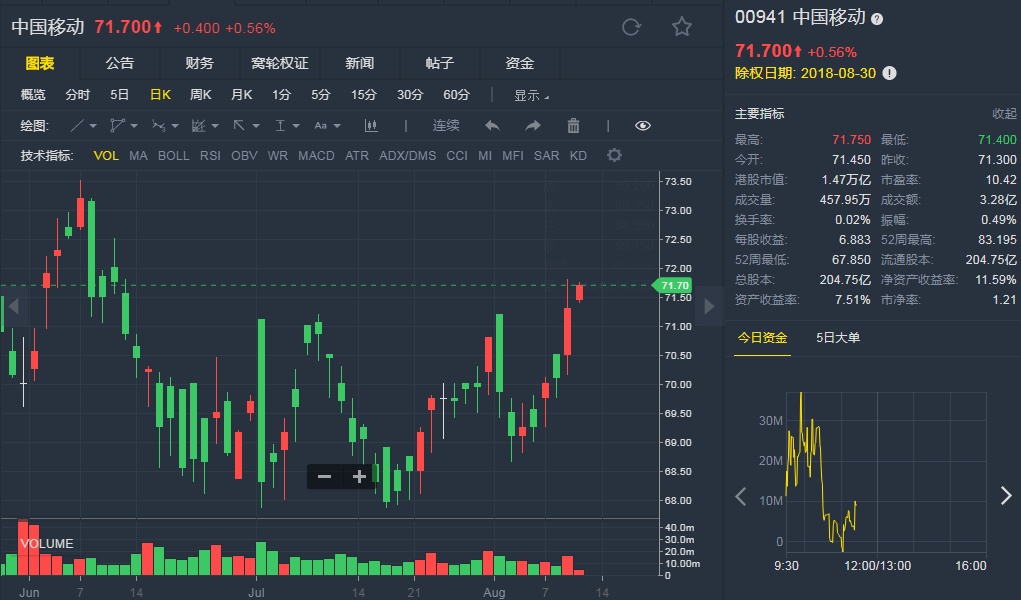The width and height of the screenshot is (1021, 600).
Task: Select the polyline path drawing tool
Action: pos(117,125)
